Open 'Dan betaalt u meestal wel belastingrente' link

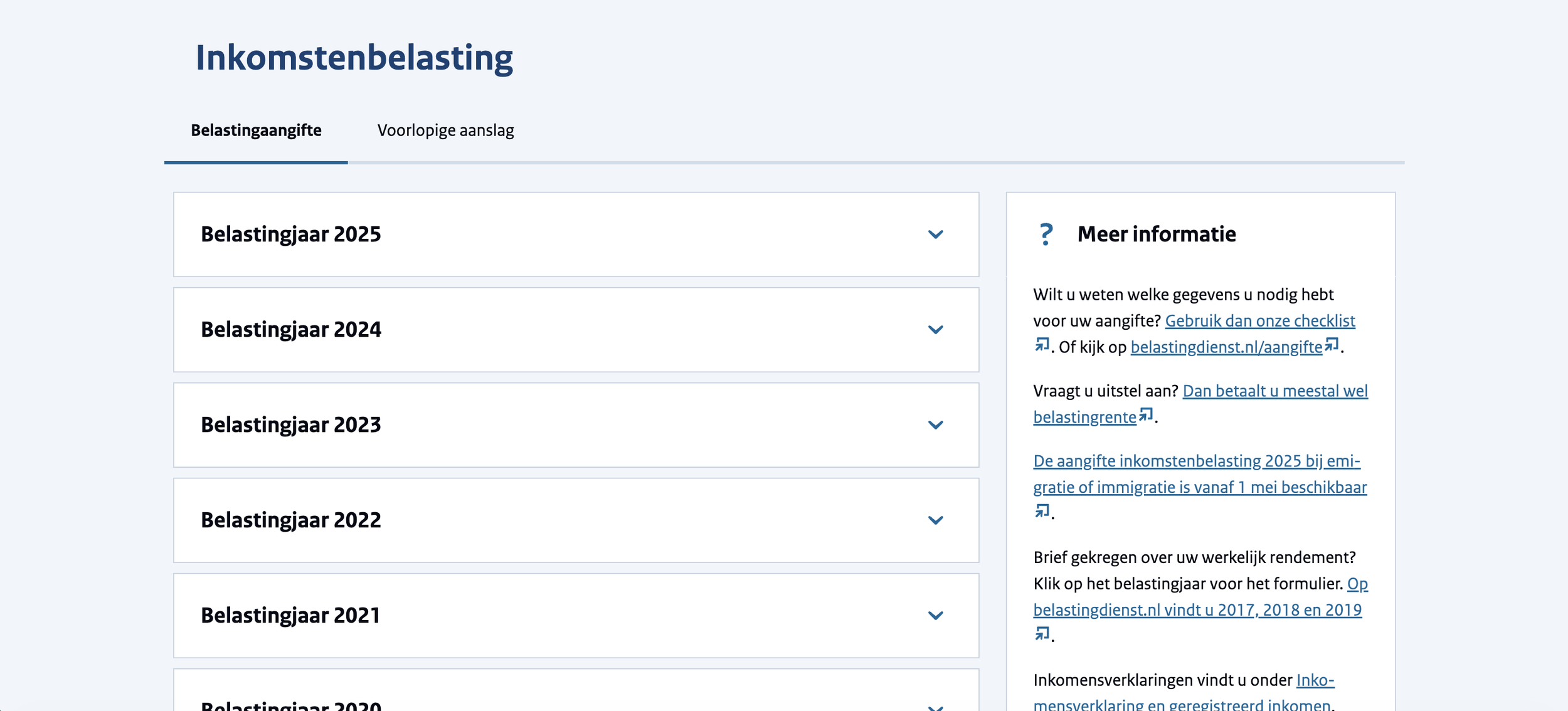tap(1274, 391)
